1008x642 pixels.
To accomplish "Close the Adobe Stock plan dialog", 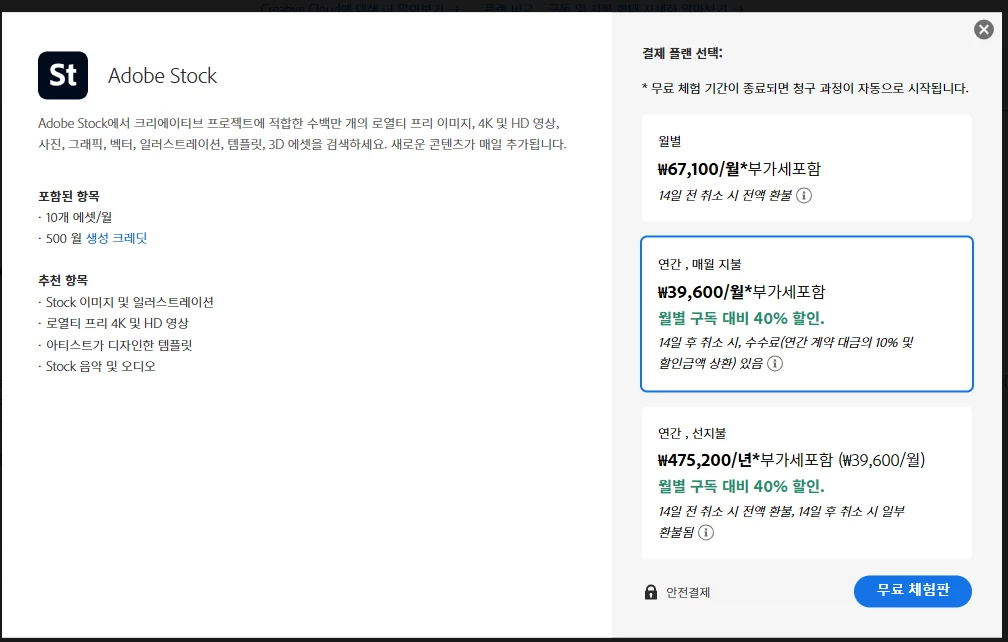I will 983,30.
